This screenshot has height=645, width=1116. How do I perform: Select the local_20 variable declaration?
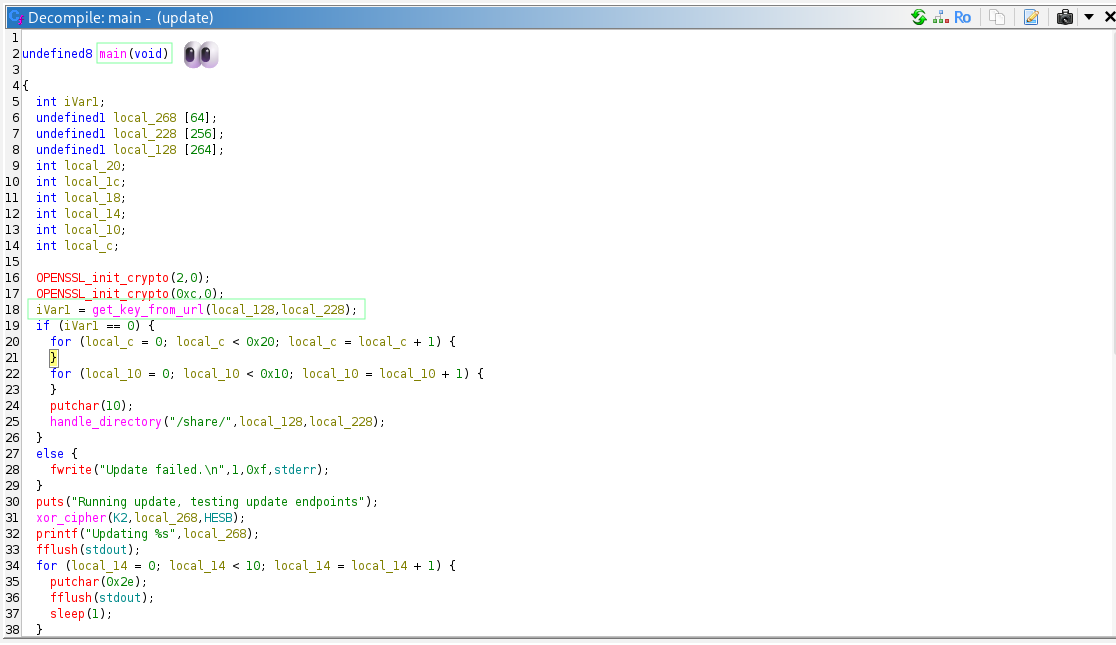tap(93, 166)
